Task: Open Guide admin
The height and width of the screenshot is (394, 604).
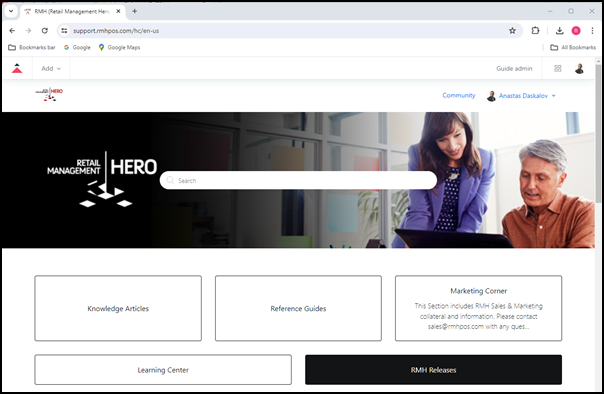Action: 514,69
